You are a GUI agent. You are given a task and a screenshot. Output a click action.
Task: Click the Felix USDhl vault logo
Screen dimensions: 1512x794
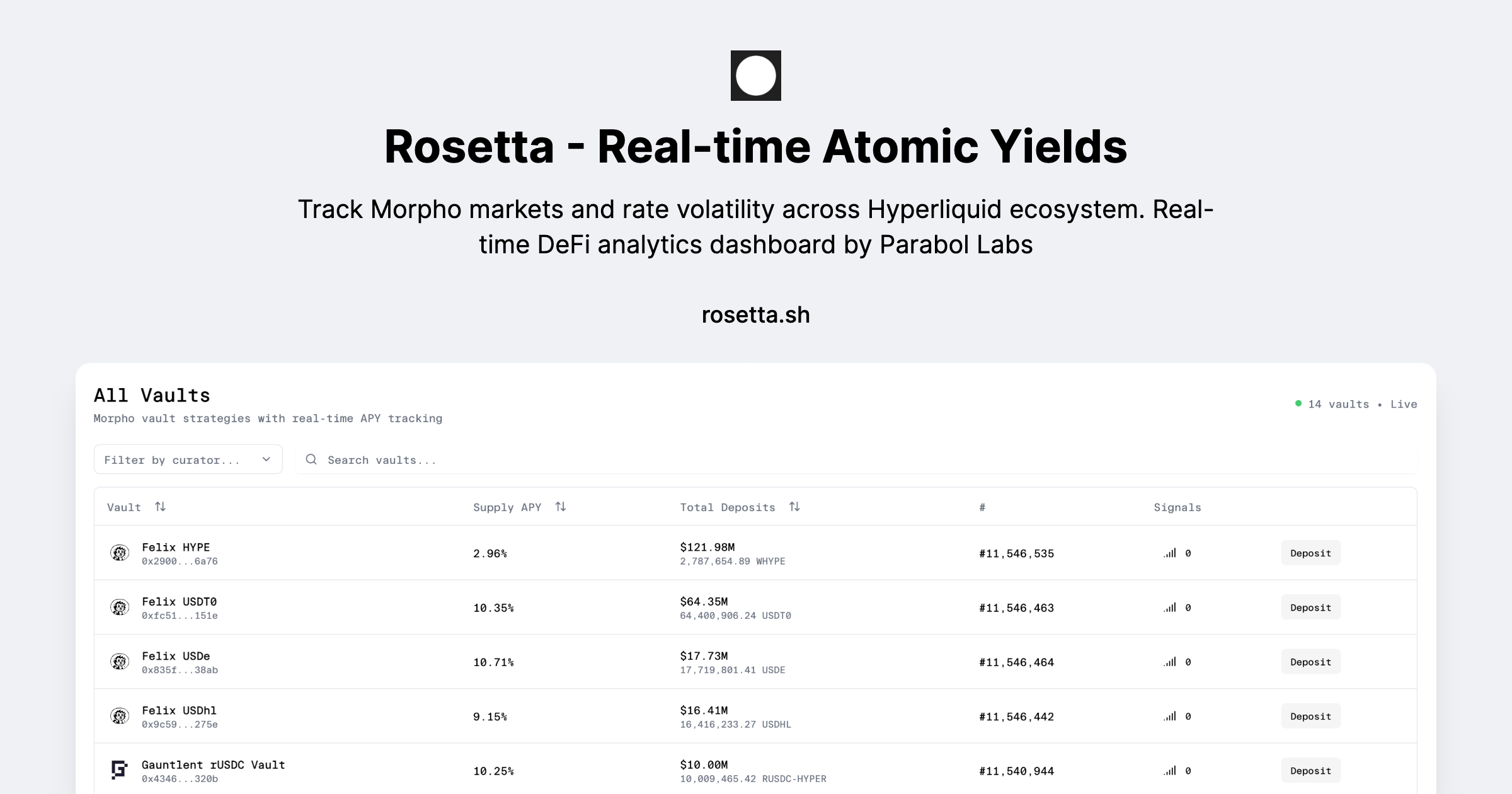tap(119, 716)
